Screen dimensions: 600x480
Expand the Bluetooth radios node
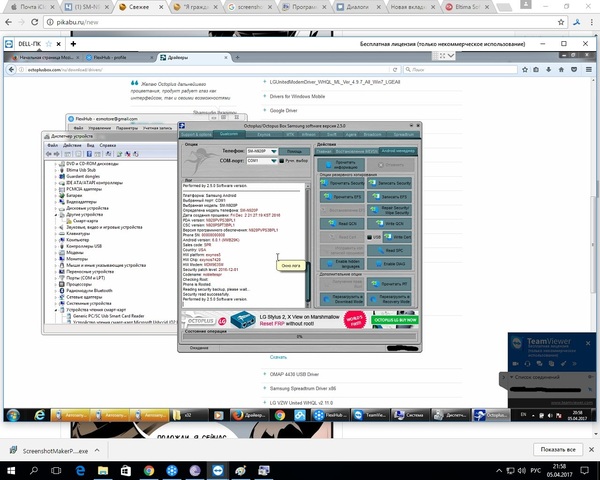[x=55, y=291]
